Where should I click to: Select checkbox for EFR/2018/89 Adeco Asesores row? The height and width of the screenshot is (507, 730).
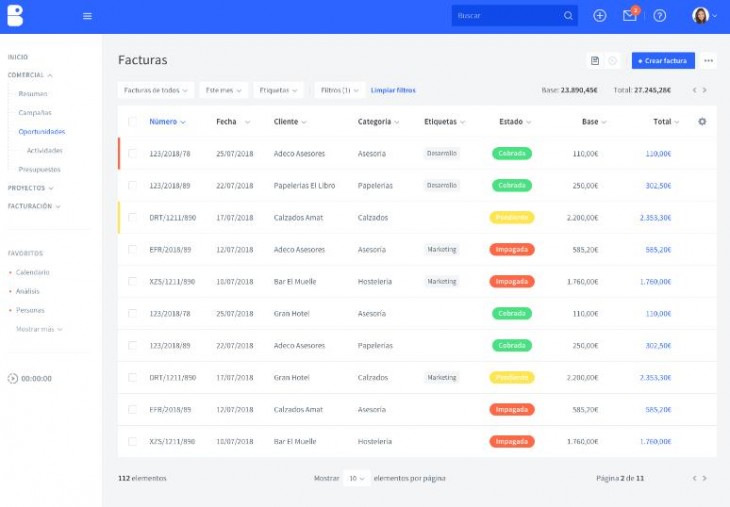[x=132, y=250]
